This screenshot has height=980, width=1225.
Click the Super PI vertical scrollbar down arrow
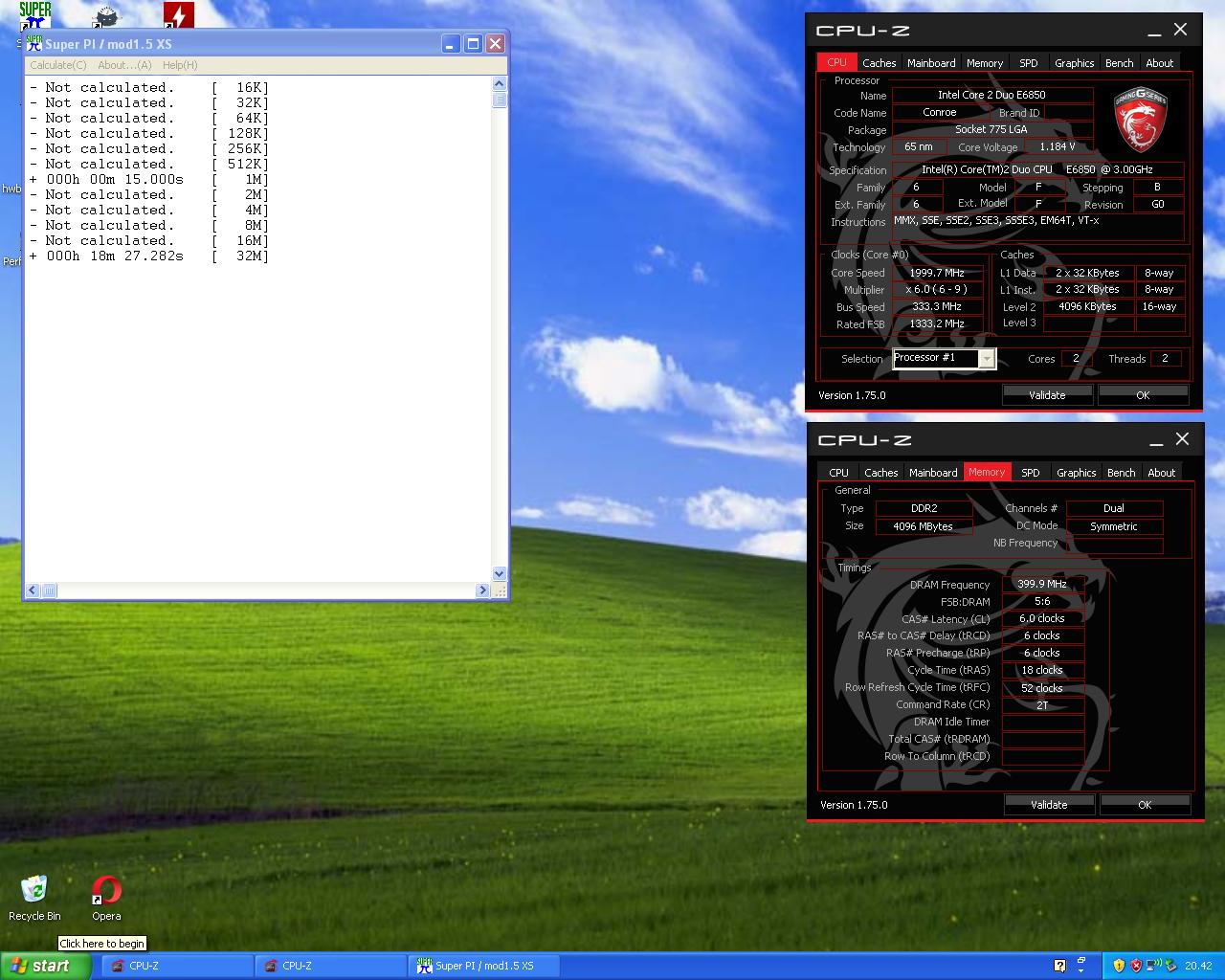(499, 574)
